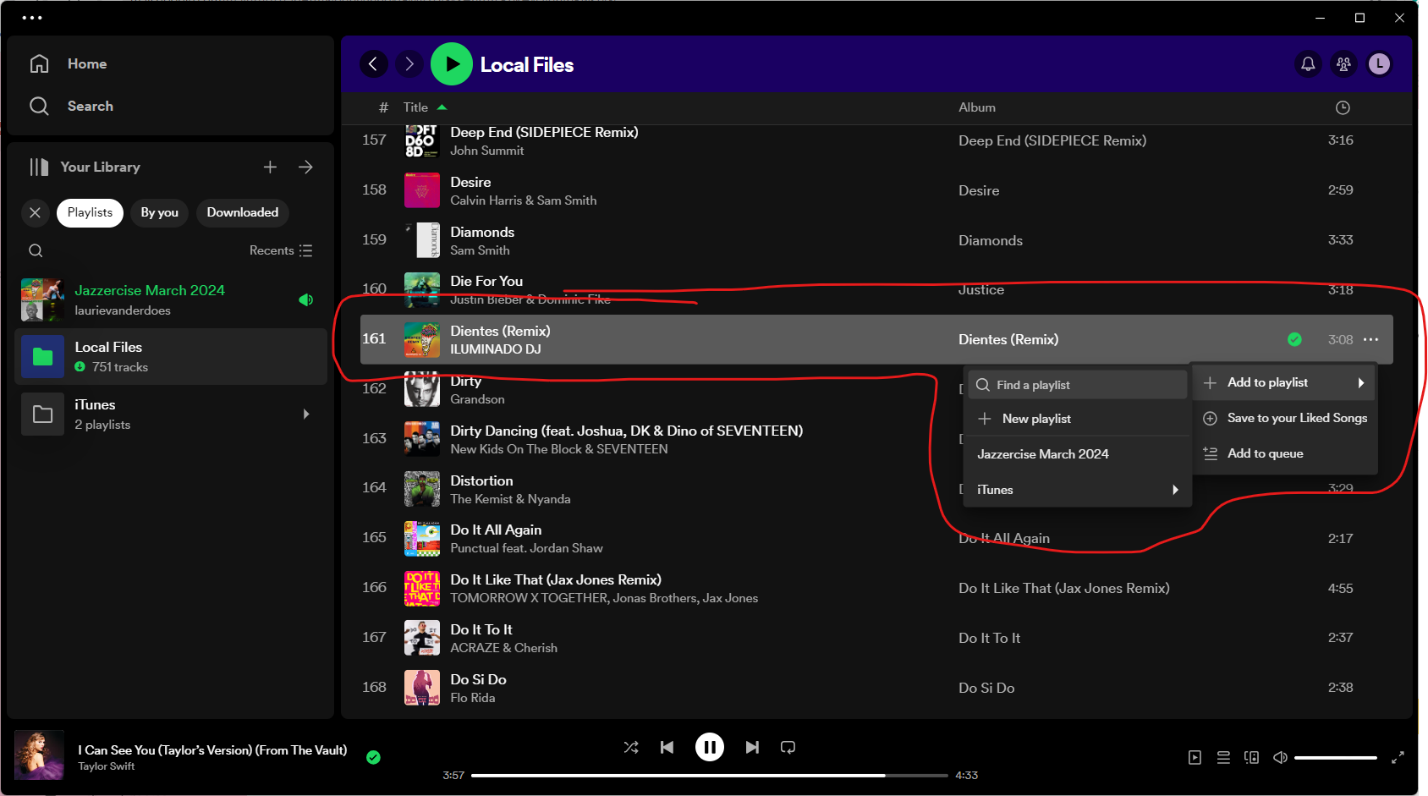Open the three-dot app menu
Screen dimensions: 1428x796
(x=32, y=18)
